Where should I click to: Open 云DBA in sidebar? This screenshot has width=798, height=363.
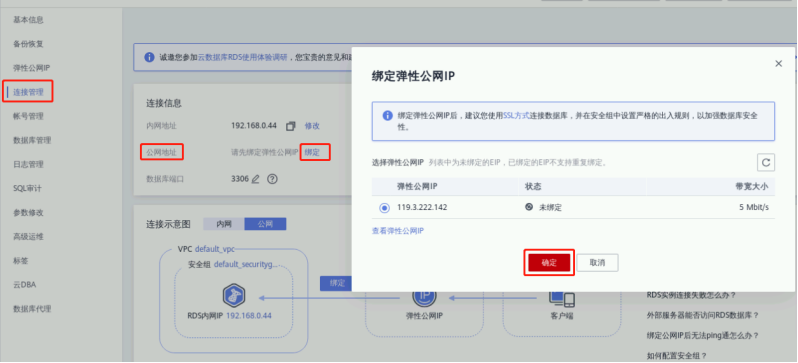[x=25, y=285]
